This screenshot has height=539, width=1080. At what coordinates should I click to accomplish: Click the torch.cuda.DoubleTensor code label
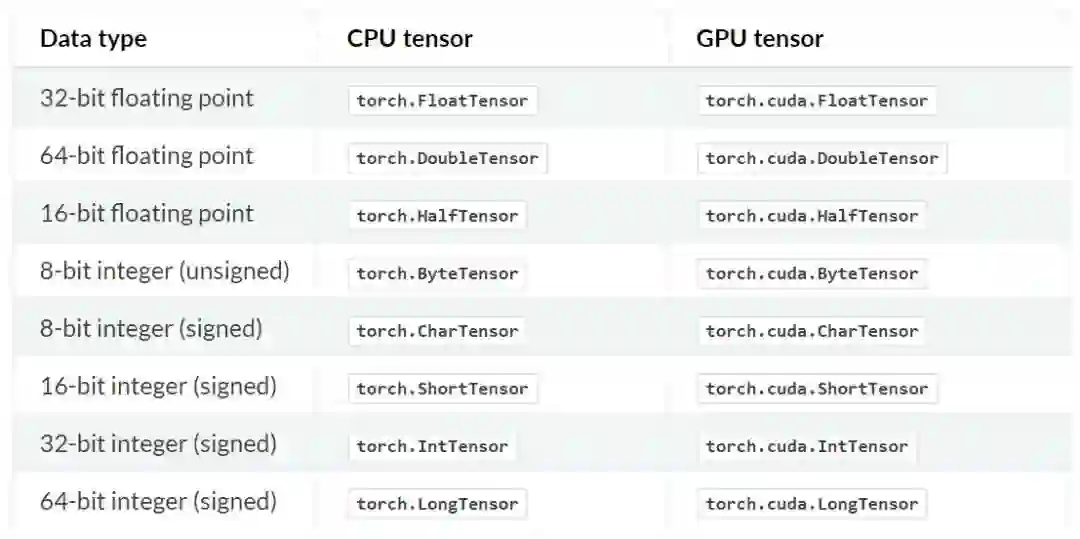point(822,158)
